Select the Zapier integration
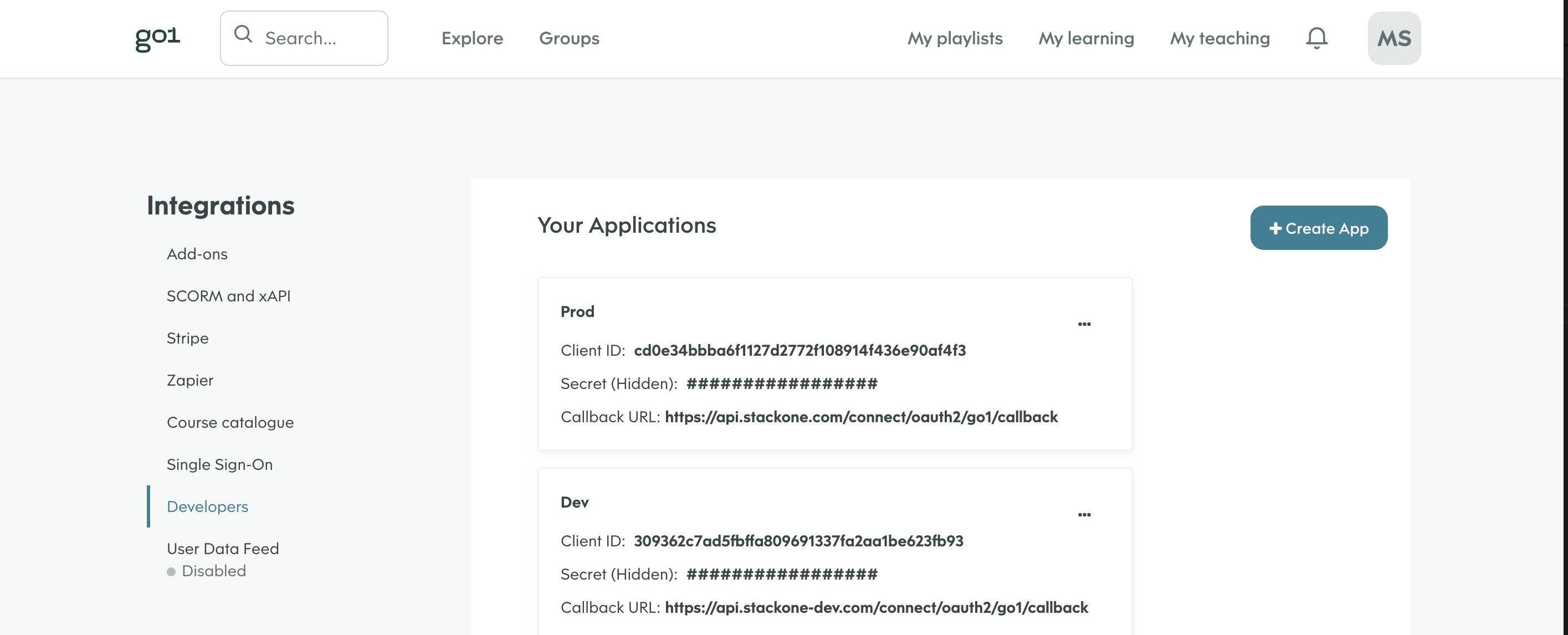The image size is (1568, 635). point(189,380)
